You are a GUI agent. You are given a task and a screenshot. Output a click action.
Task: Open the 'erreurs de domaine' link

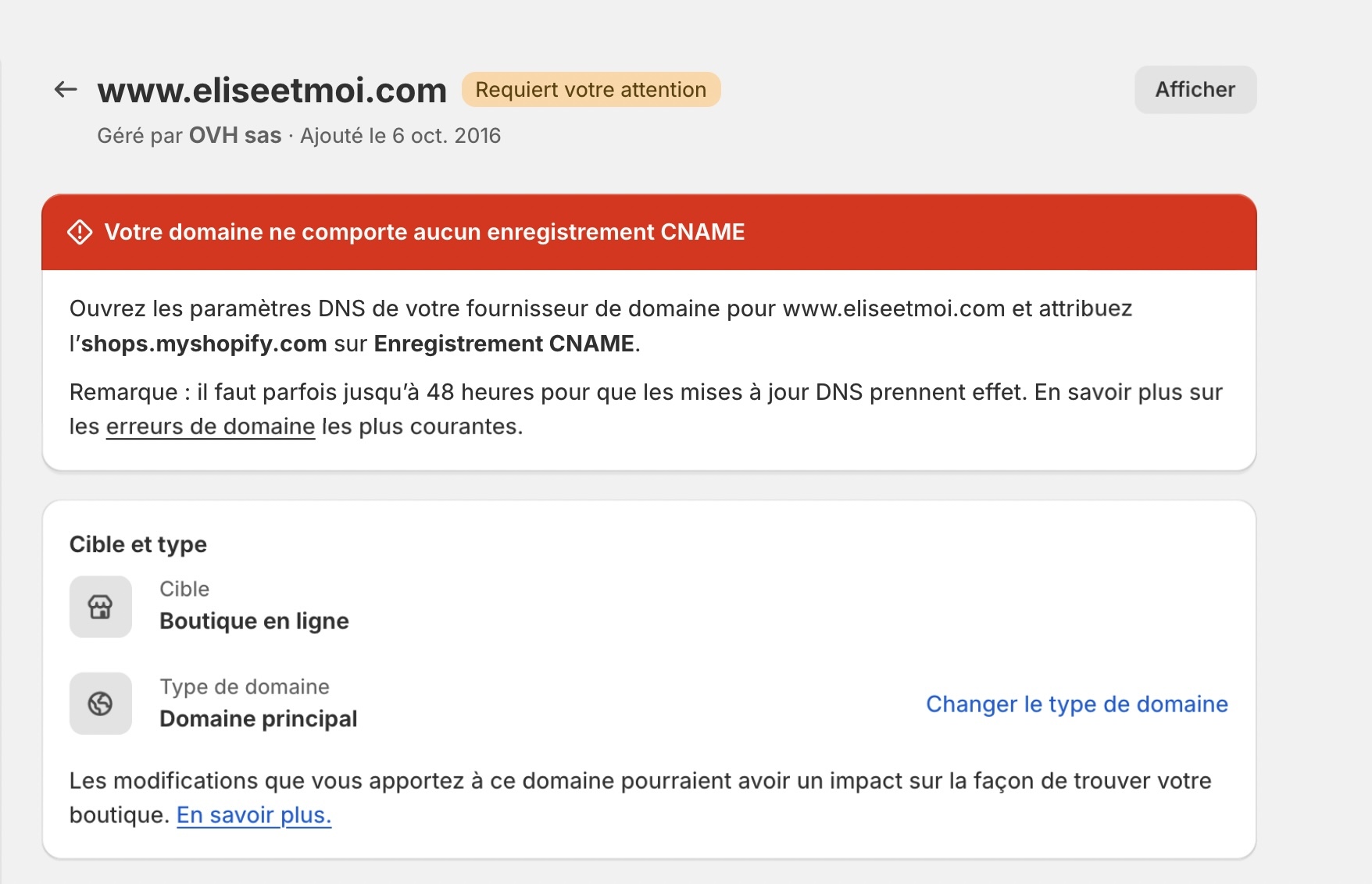pos(210,426)
